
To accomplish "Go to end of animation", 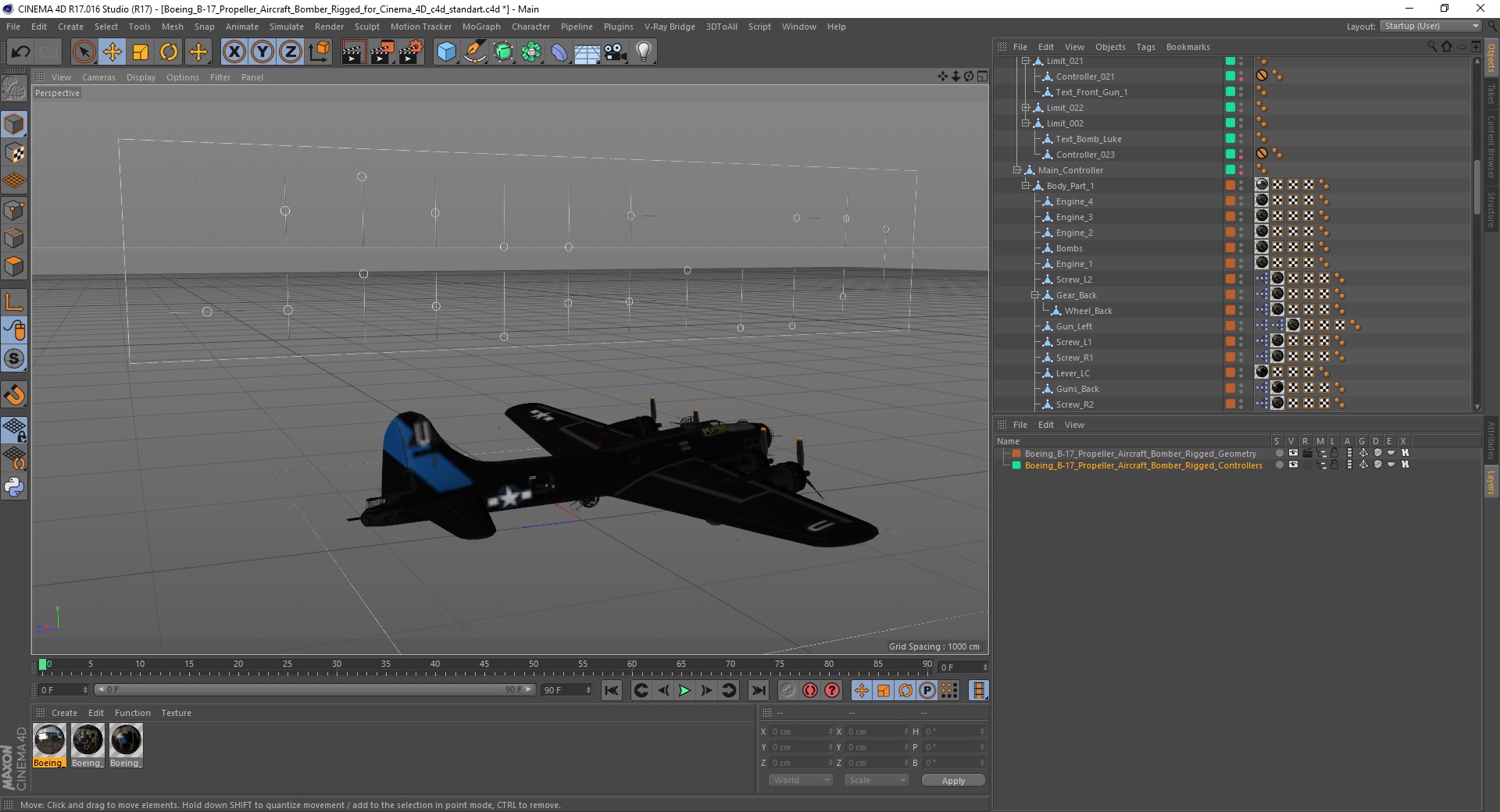I will [759, 690].
